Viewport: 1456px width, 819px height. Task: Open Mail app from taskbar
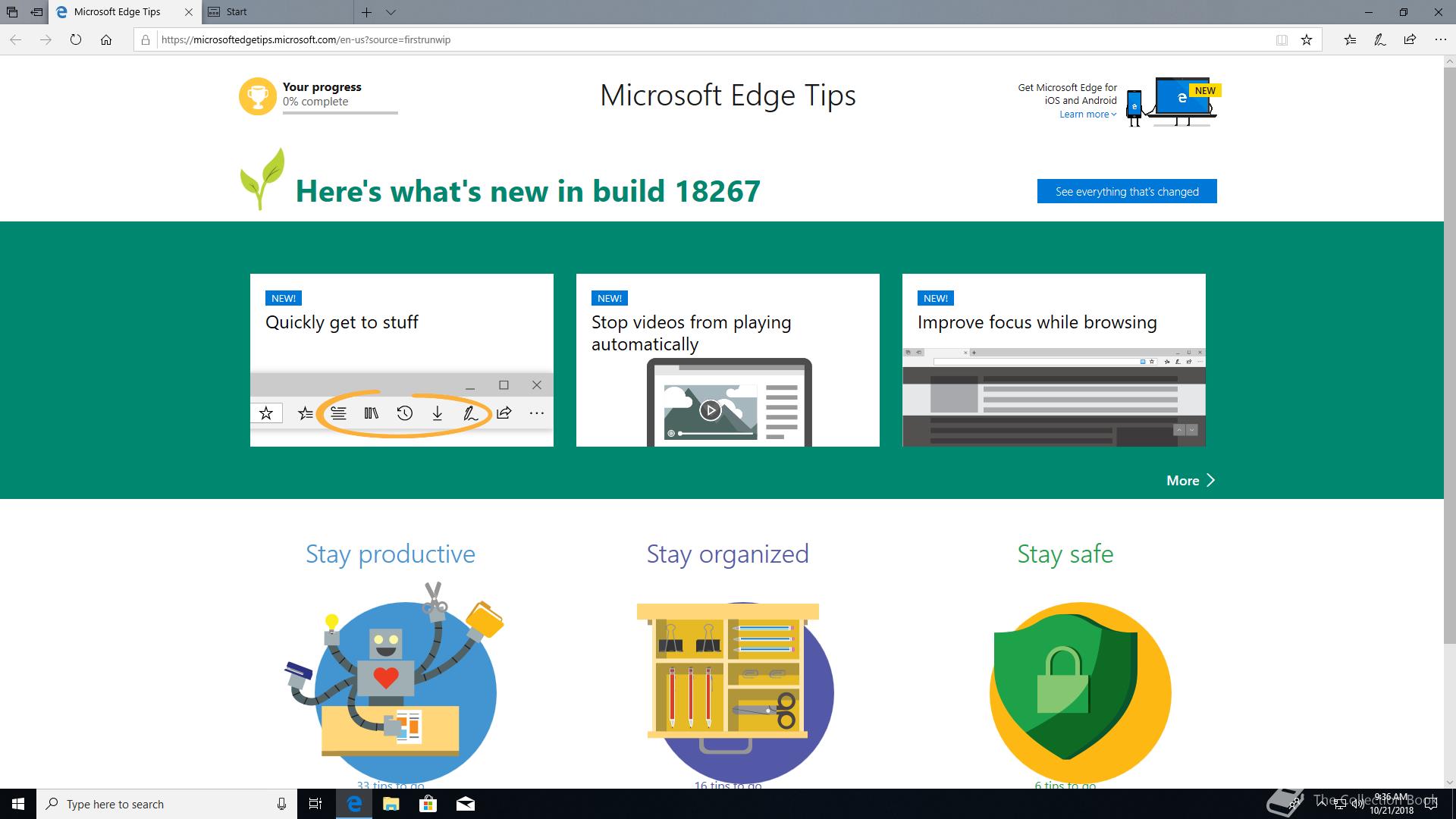tap(466, 804)
